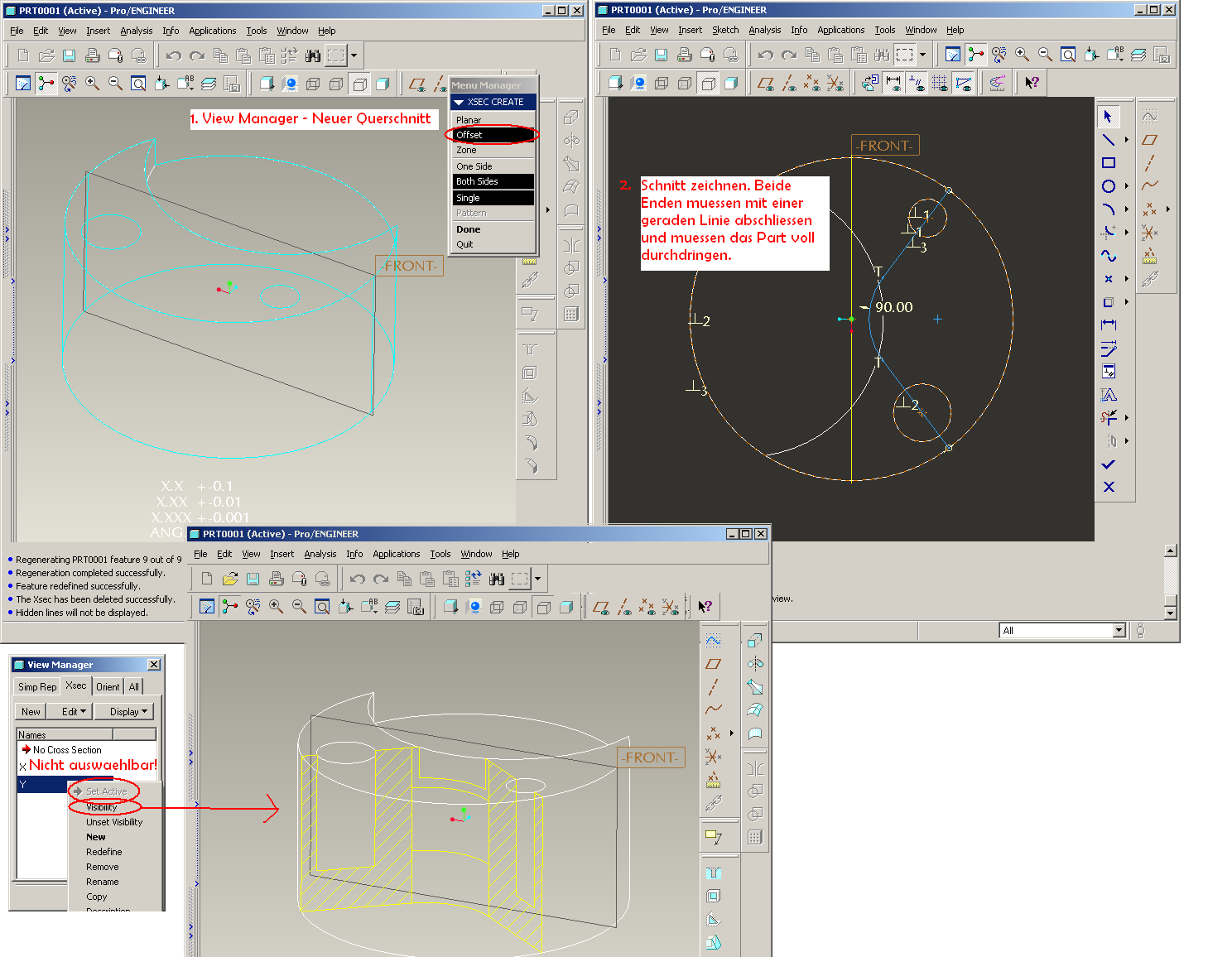
Task: Expand the Line tool flyout arrow
Action: [1127, 140]
